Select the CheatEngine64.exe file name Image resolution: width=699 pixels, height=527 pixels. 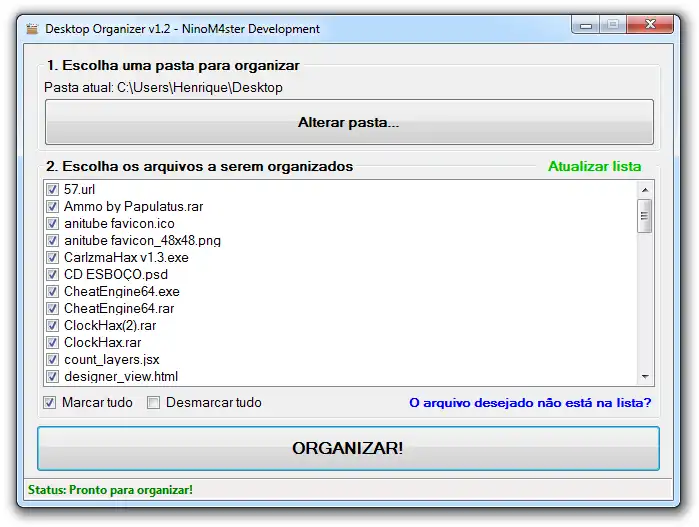[x=122, y=291]
